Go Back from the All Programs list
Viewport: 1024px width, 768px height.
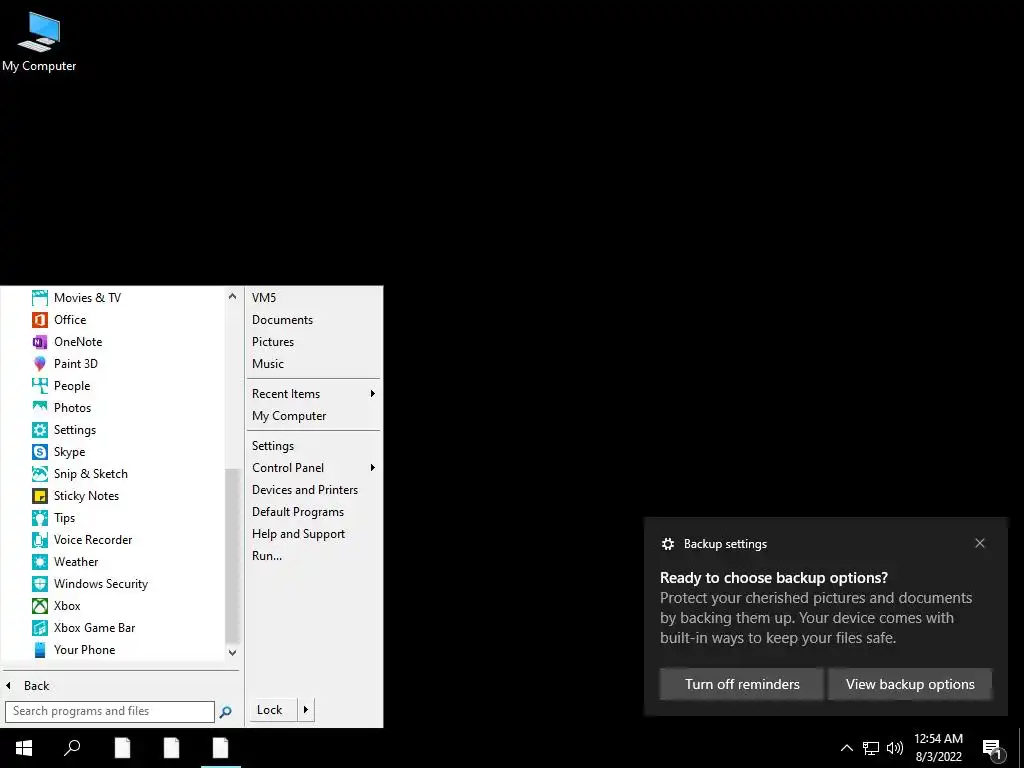tap(27, 686)
